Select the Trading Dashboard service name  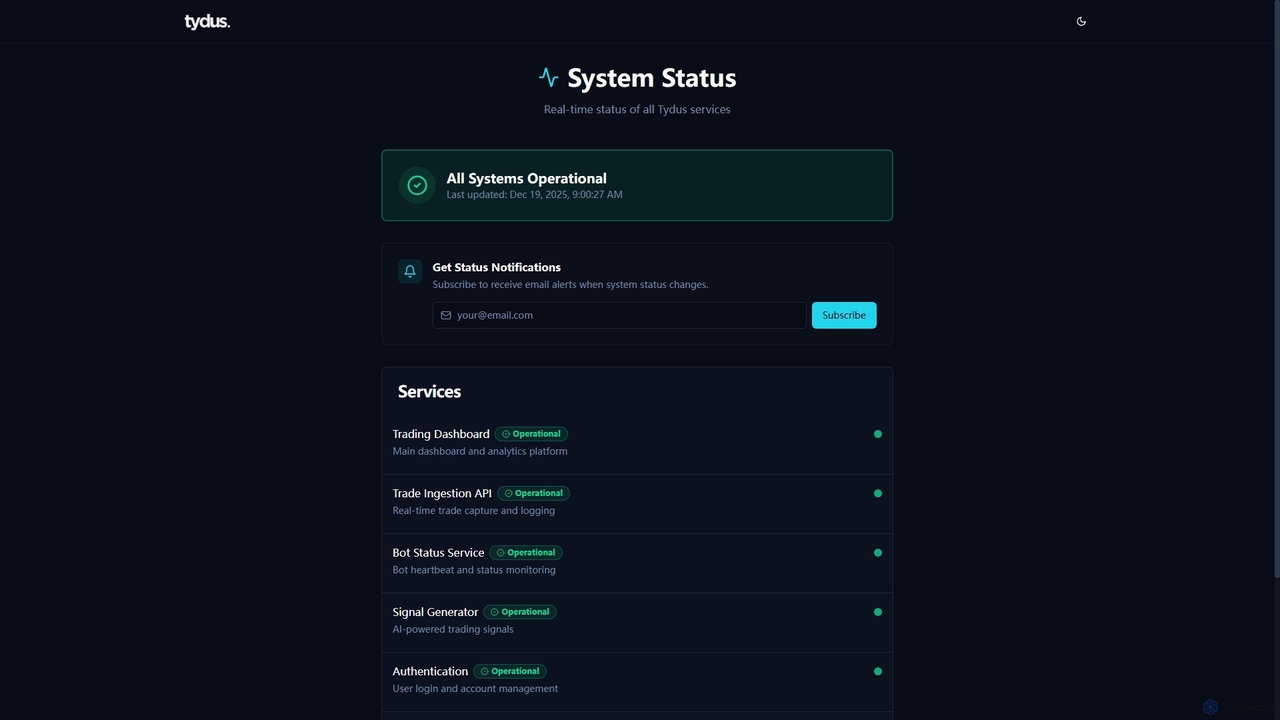coord(441,434)
